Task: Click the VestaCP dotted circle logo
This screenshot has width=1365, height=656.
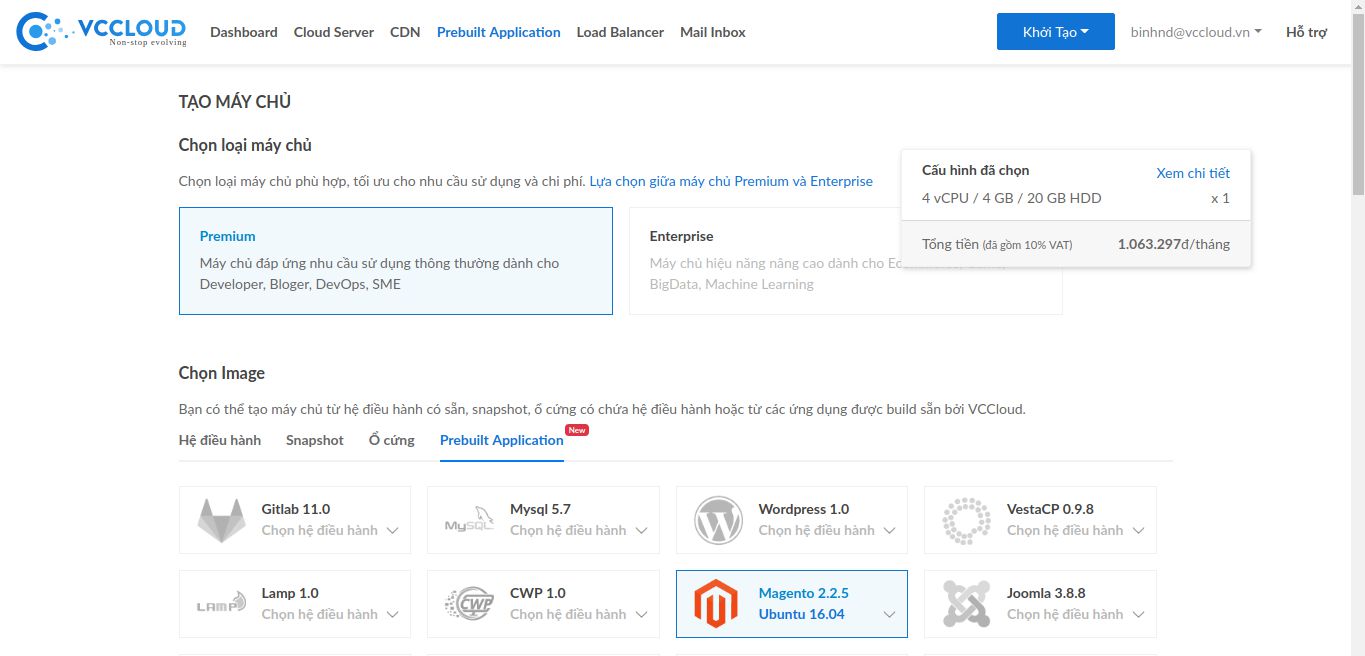Action: (x=966, y=520)
